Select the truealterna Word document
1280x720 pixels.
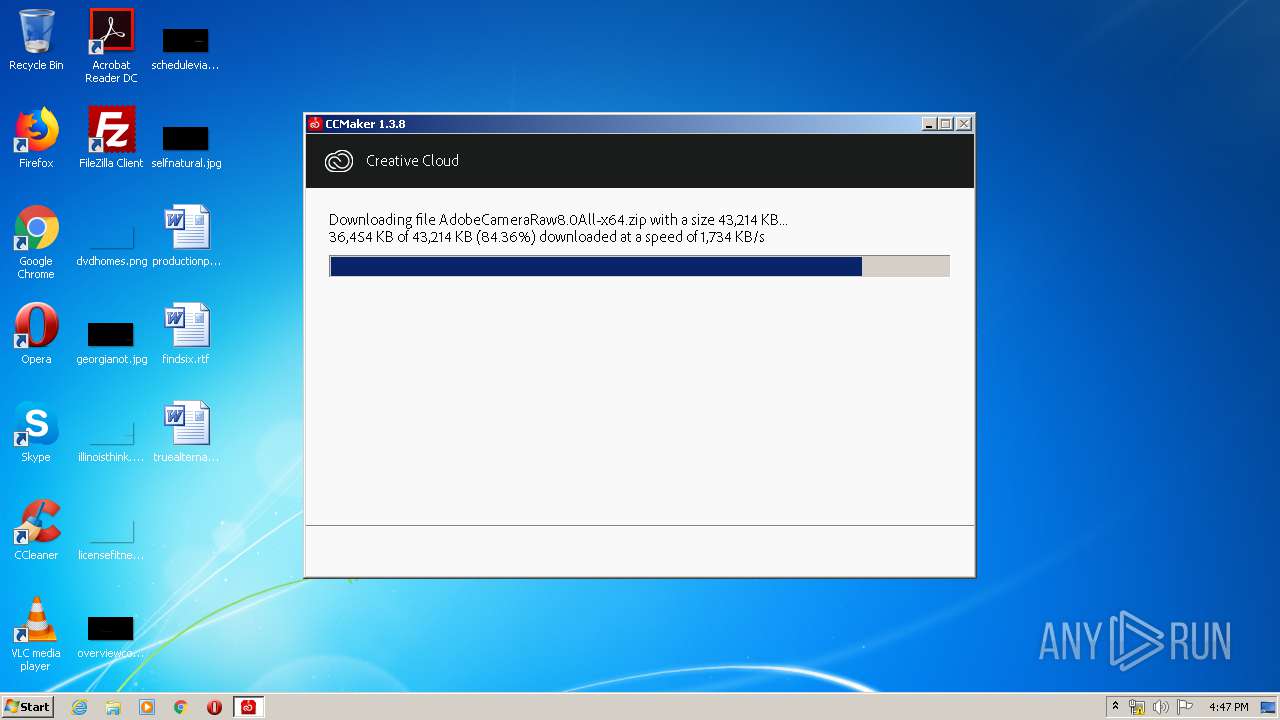point(186,432)
